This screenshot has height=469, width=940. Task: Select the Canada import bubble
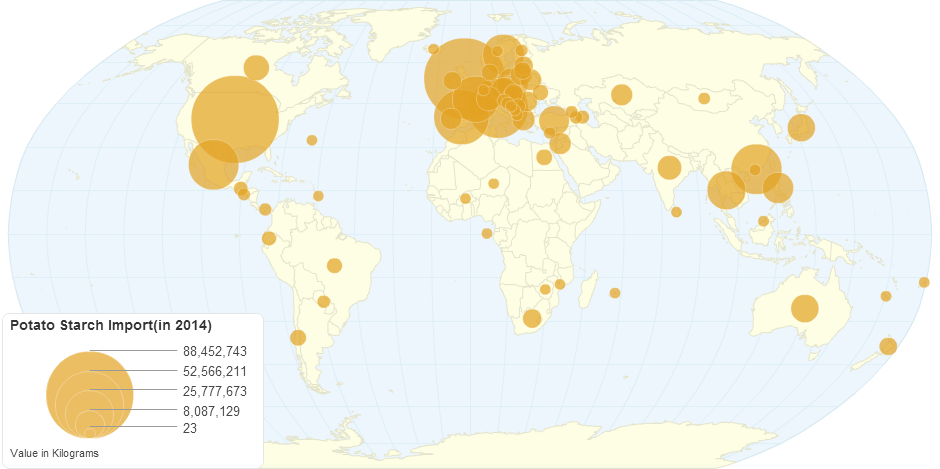click(x=256, y=67)
